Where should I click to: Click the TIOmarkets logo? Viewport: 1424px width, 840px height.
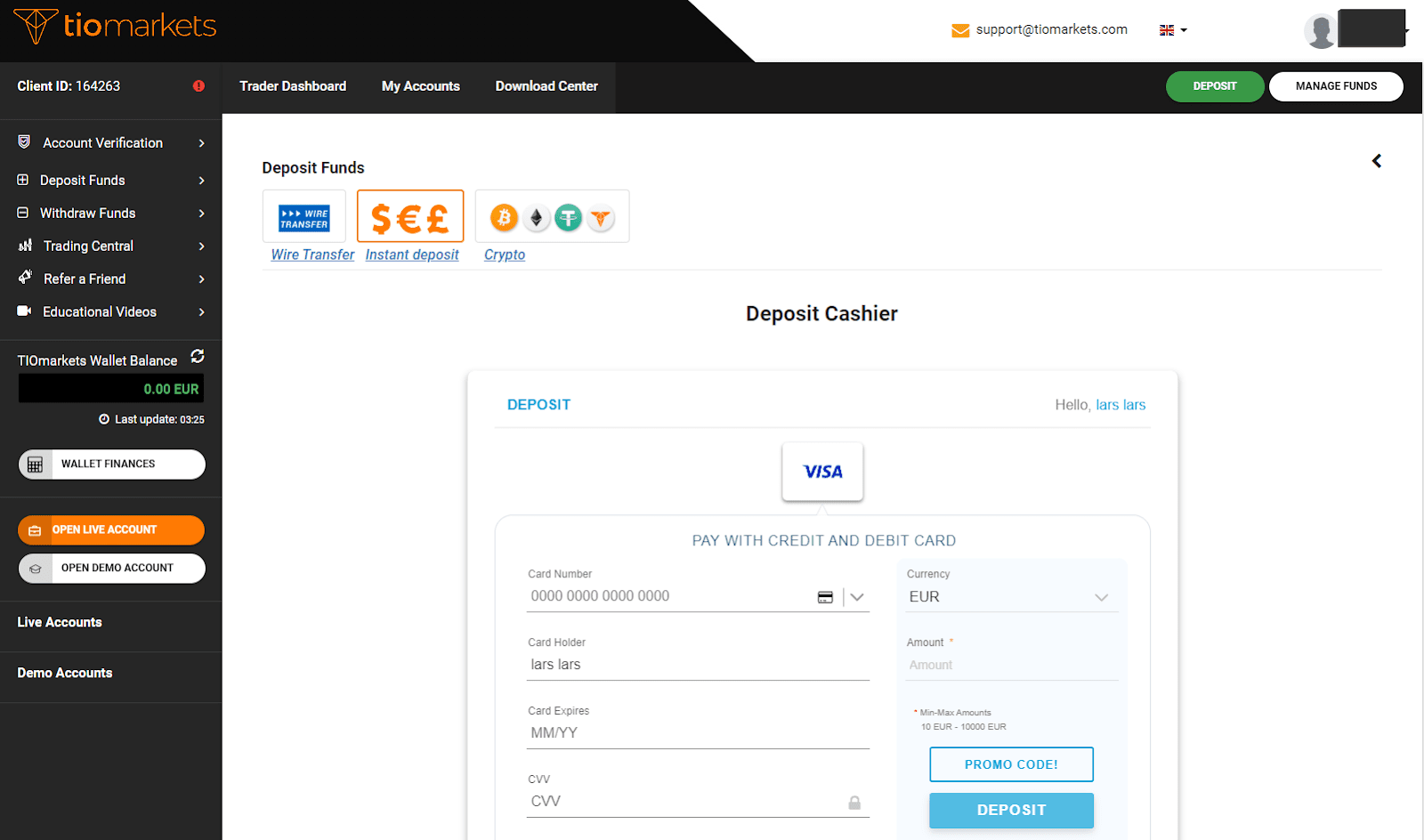[115, 26]
